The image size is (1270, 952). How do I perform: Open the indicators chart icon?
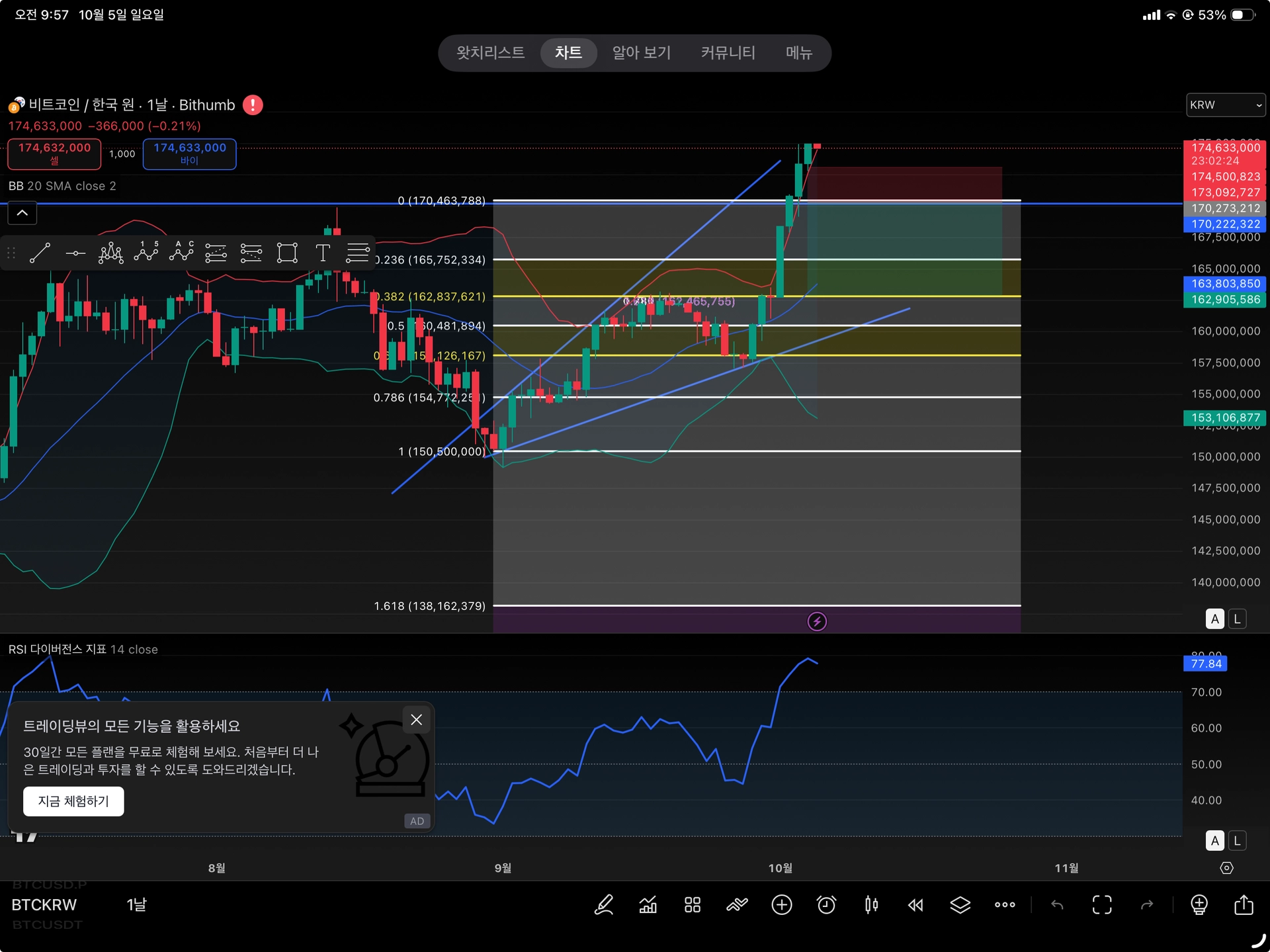click(x=648, y=904)
